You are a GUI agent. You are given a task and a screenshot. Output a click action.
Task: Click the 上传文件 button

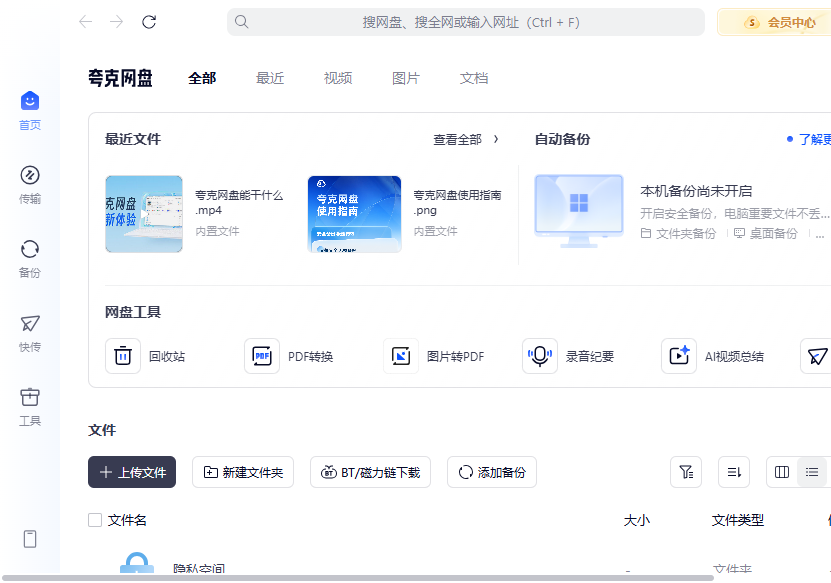point(132,472)
